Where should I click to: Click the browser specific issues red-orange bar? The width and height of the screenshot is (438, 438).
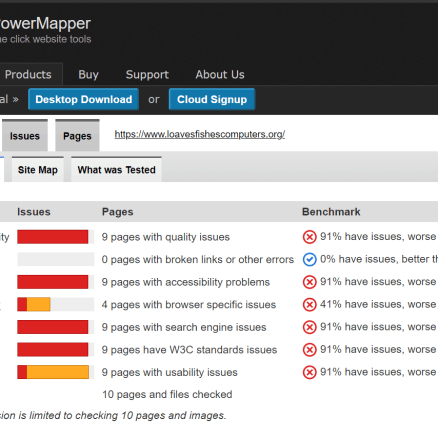[34, 305]
